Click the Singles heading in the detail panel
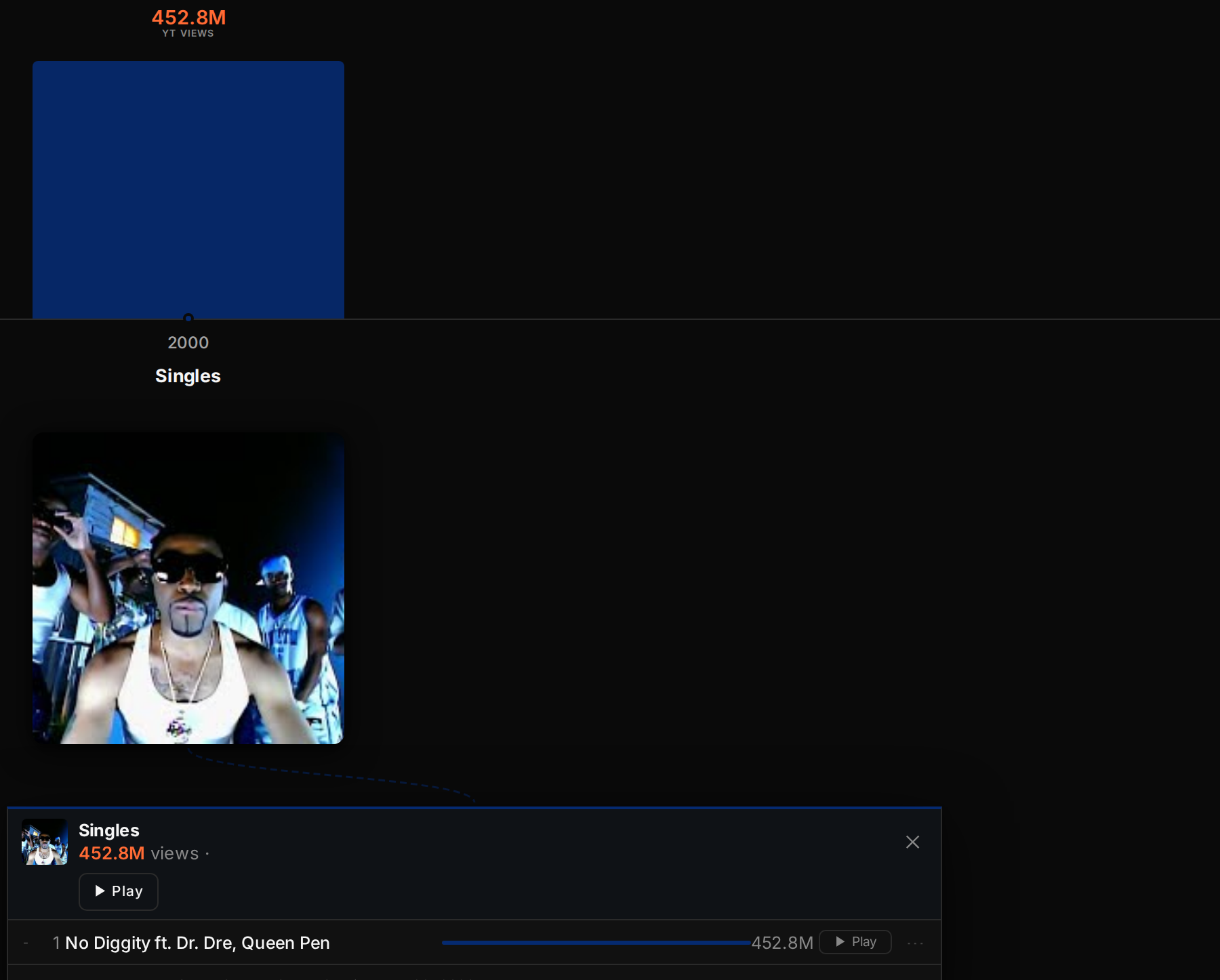The width and height of the screenshot is (1220, 980). pyautogui.click(x=109, y=830)
